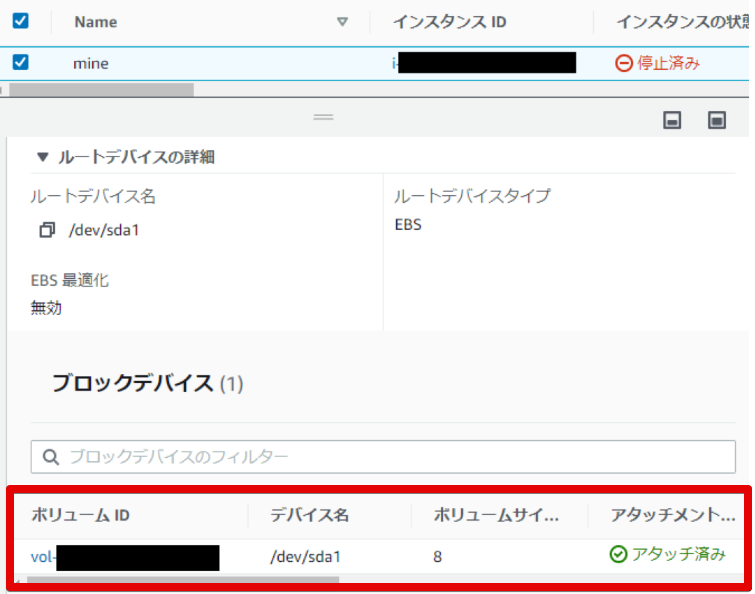Click the アタッチ済み attachment status
This screenshot has width=755, height=594.
tap(678, 554)
